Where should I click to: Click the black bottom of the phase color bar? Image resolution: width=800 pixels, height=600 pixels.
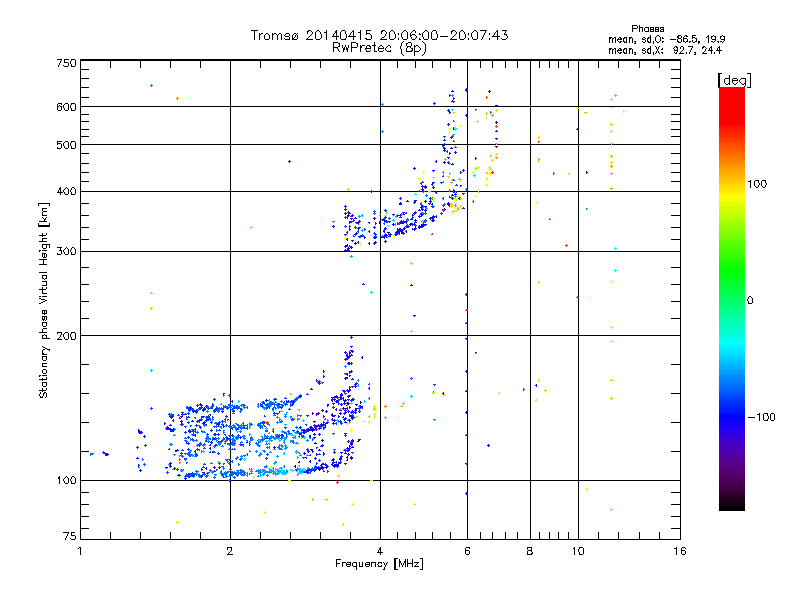pos(732,503)
